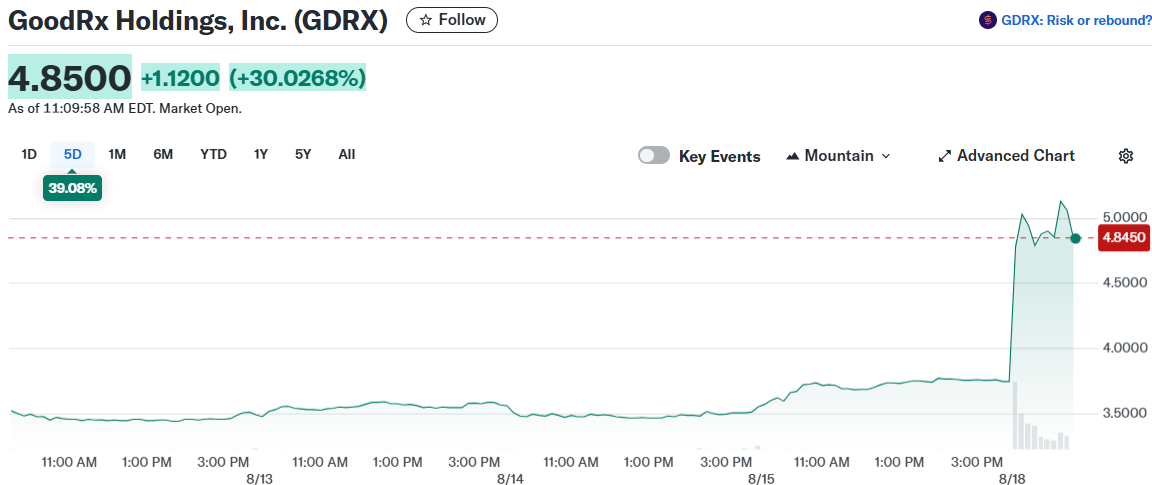This screenshot has width=1152, height=485.
Task: Select the 5Y time range tab
Action: 303,154
